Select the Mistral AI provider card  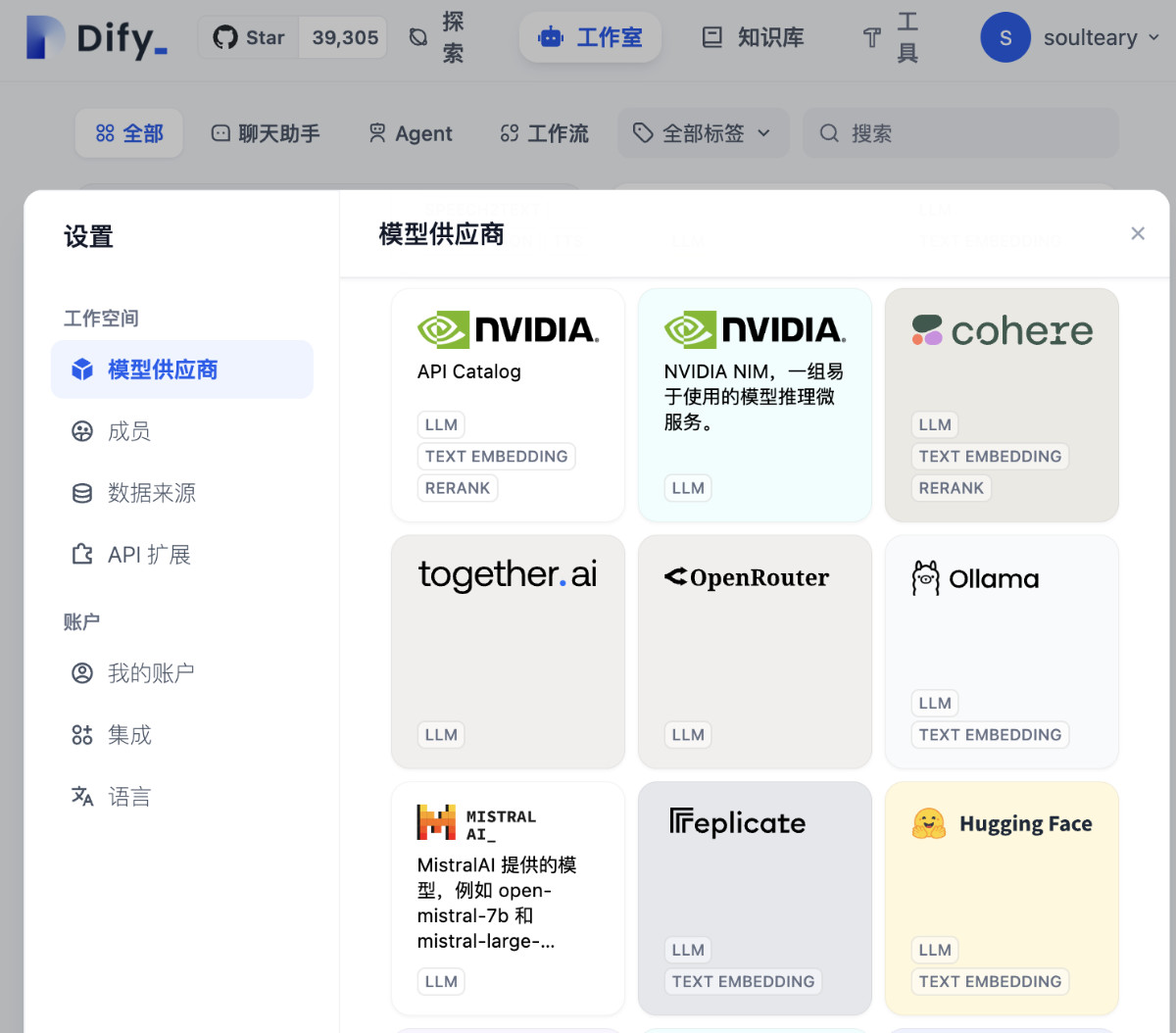pyautogui.click(x=508, y=899)
